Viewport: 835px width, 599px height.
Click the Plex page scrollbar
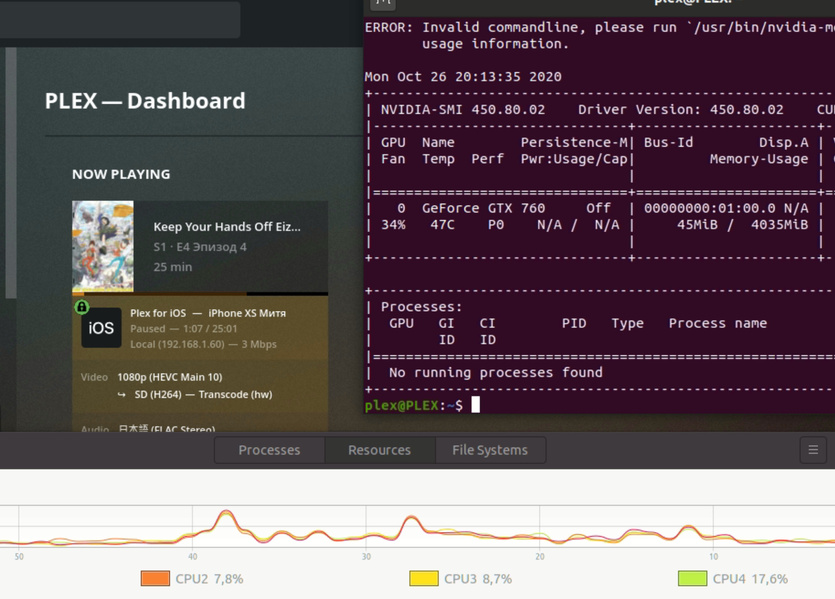[11, 173]
